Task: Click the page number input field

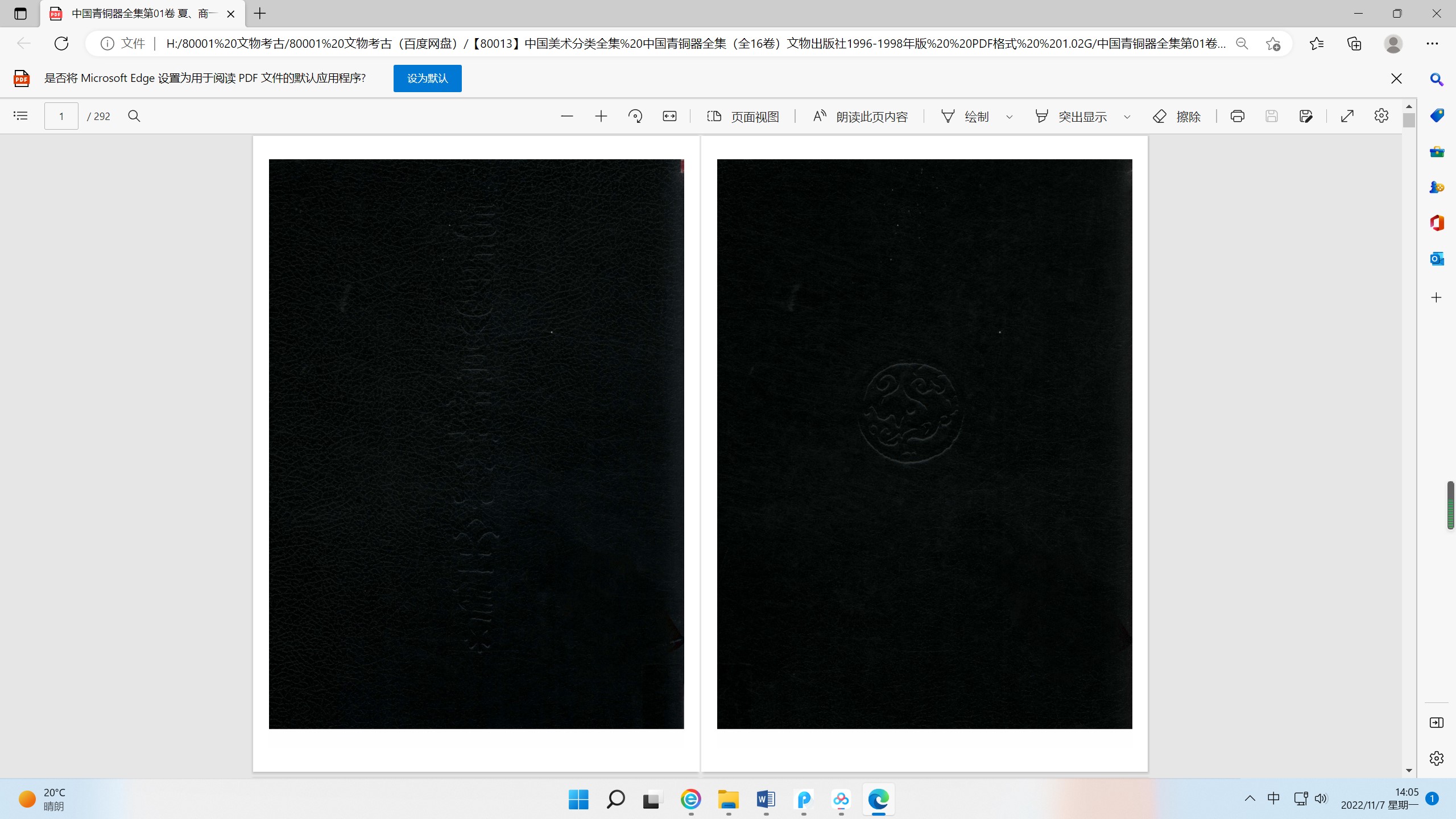Action: click(61, 116)
